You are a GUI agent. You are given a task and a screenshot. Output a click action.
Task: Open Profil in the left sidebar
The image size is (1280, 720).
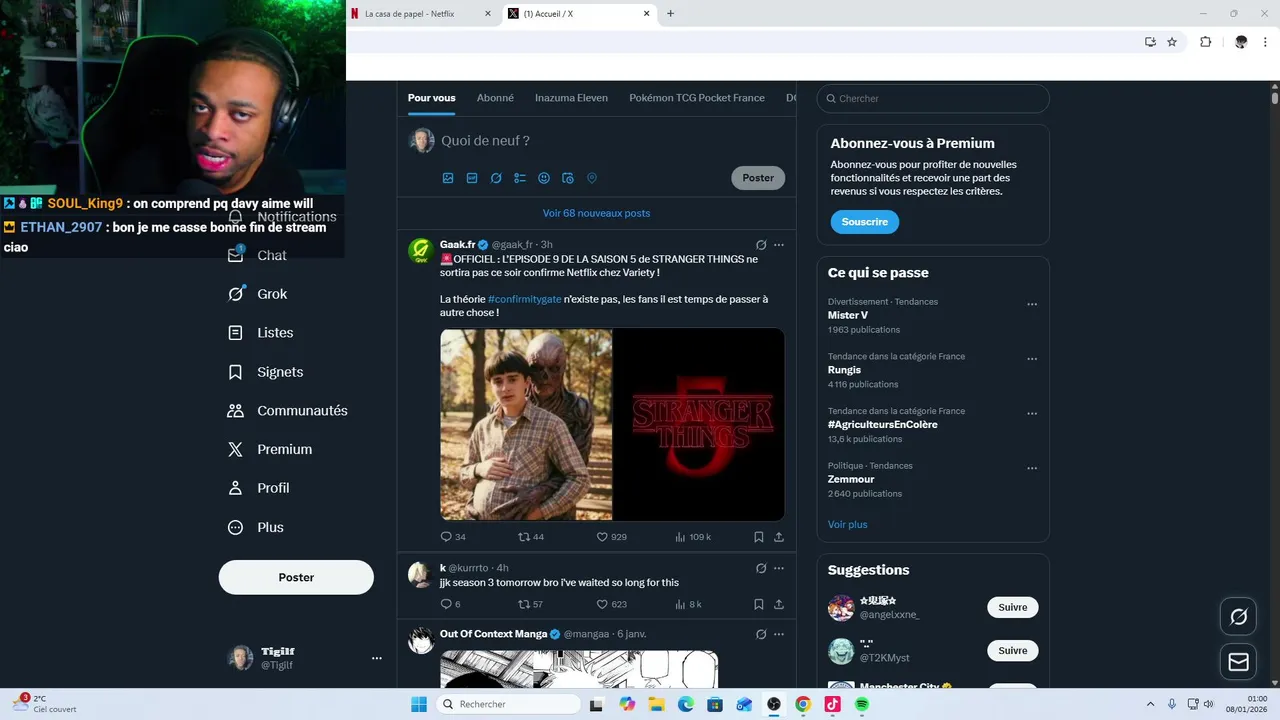pyautogui.click(x=259, y=488)
